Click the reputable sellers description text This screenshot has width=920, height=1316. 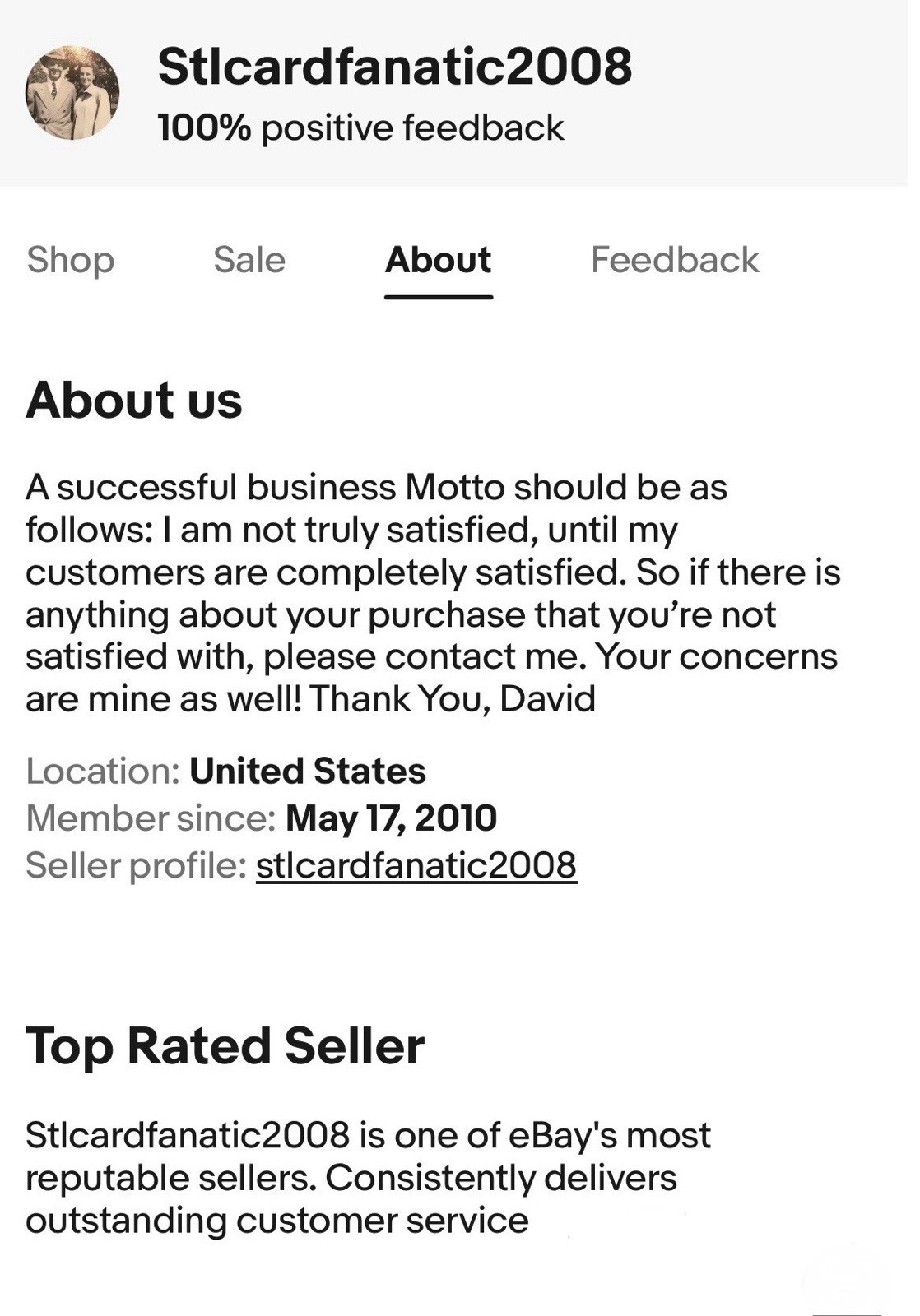pyautogui.click(x=367, y=1178)
